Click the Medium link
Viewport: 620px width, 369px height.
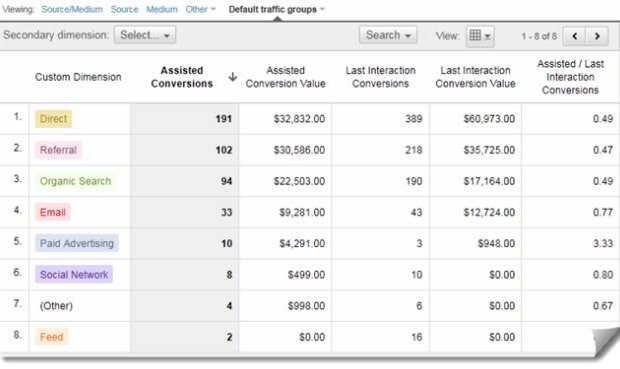point(162,9)
